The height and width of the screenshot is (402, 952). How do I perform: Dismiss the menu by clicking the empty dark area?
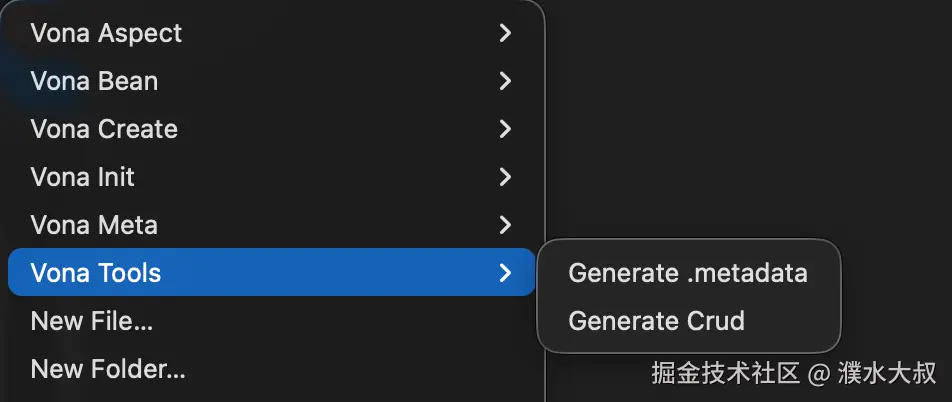(x=750, y=120)
